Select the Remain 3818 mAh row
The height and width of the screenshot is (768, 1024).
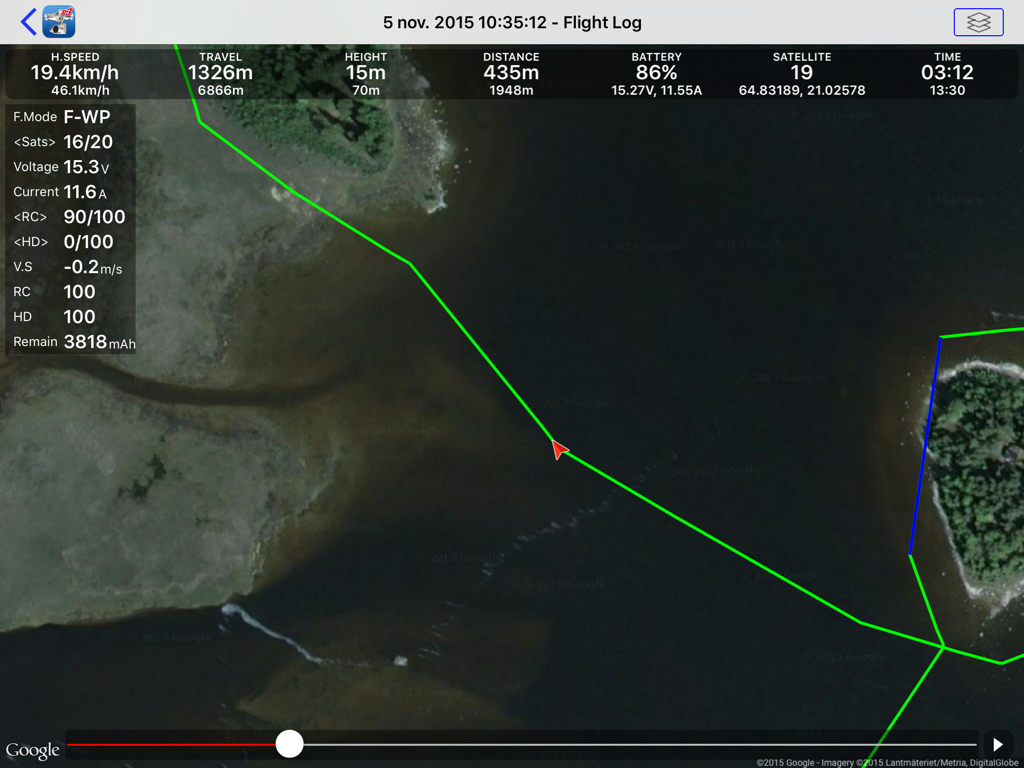coord(71,342)
